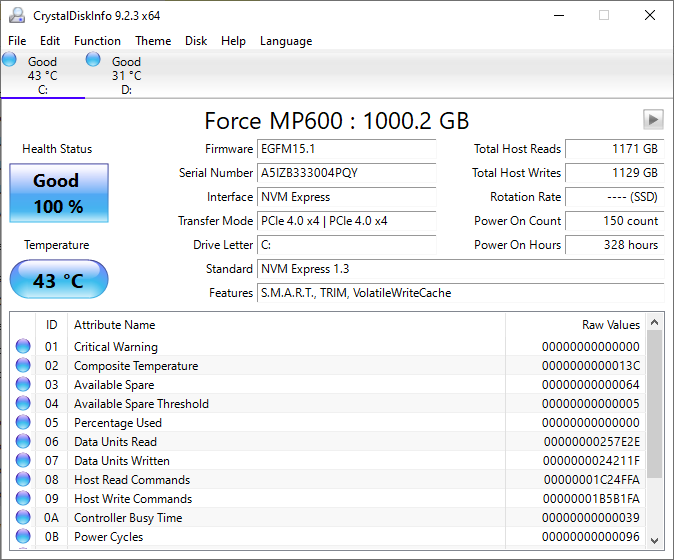Click the Standard field NVM Express 1.3

pyautogui.click(x=461, y=269)
